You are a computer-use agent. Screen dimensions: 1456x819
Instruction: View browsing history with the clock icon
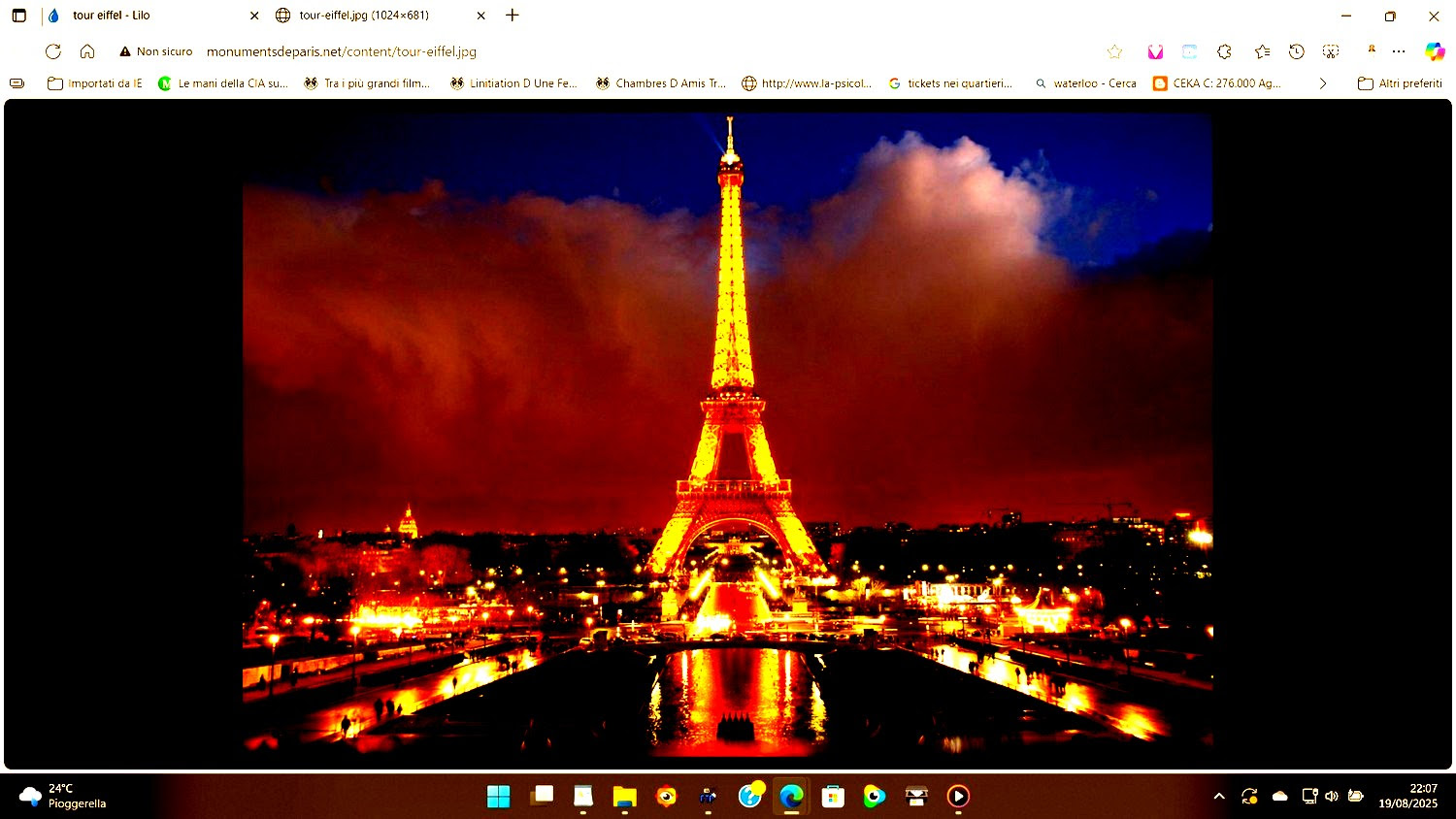pyautogui.click(x=1296, y=51)
